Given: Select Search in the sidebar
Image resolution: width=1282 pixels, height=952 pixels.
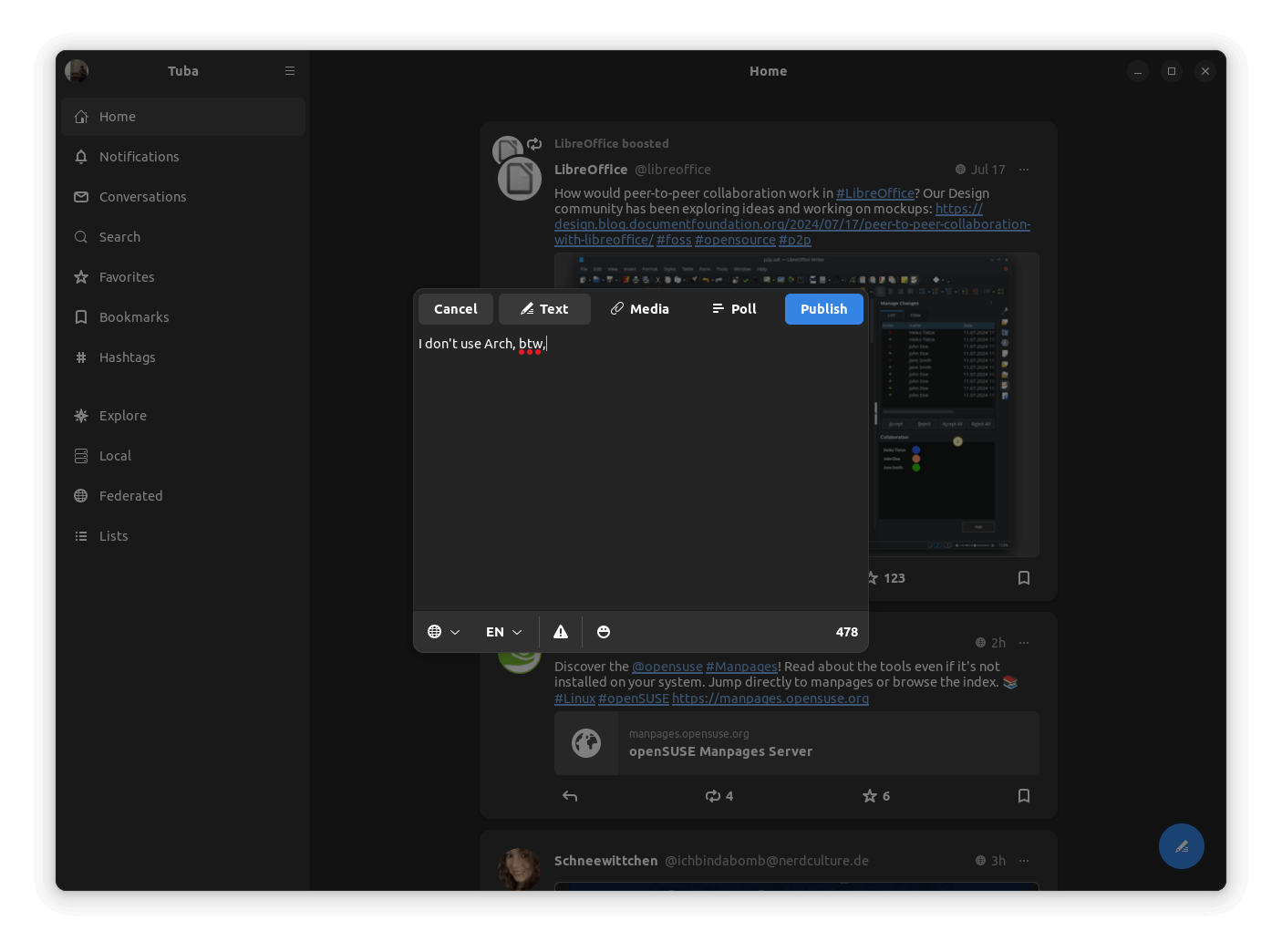Looking at the screenshot, I should pyautogui.click(x=119, y=236).
